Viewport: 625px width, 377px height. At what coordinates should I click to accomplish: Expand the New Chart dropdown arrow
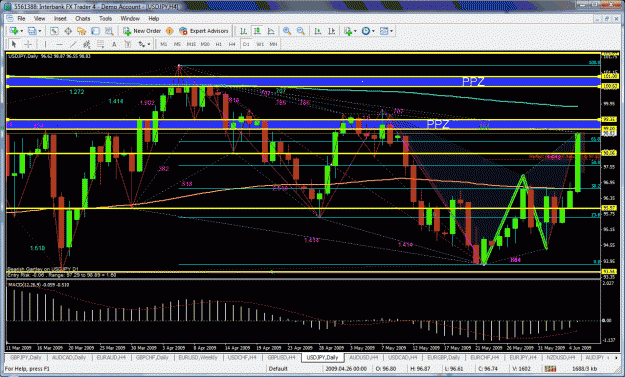click(x=21, y=31)
